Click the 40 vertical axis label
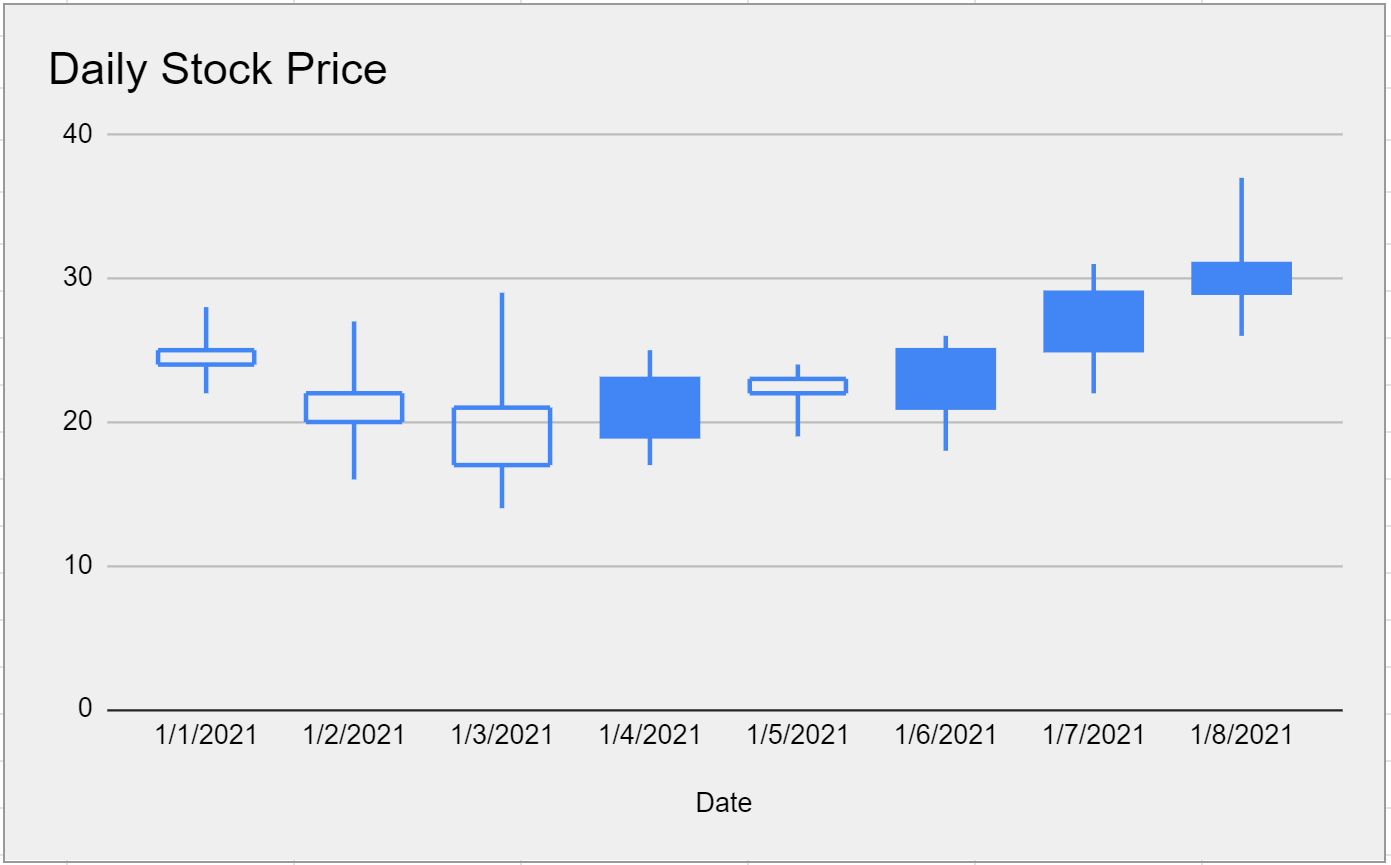The width and height of the screenshot is (1391, 865). point(78,134)
